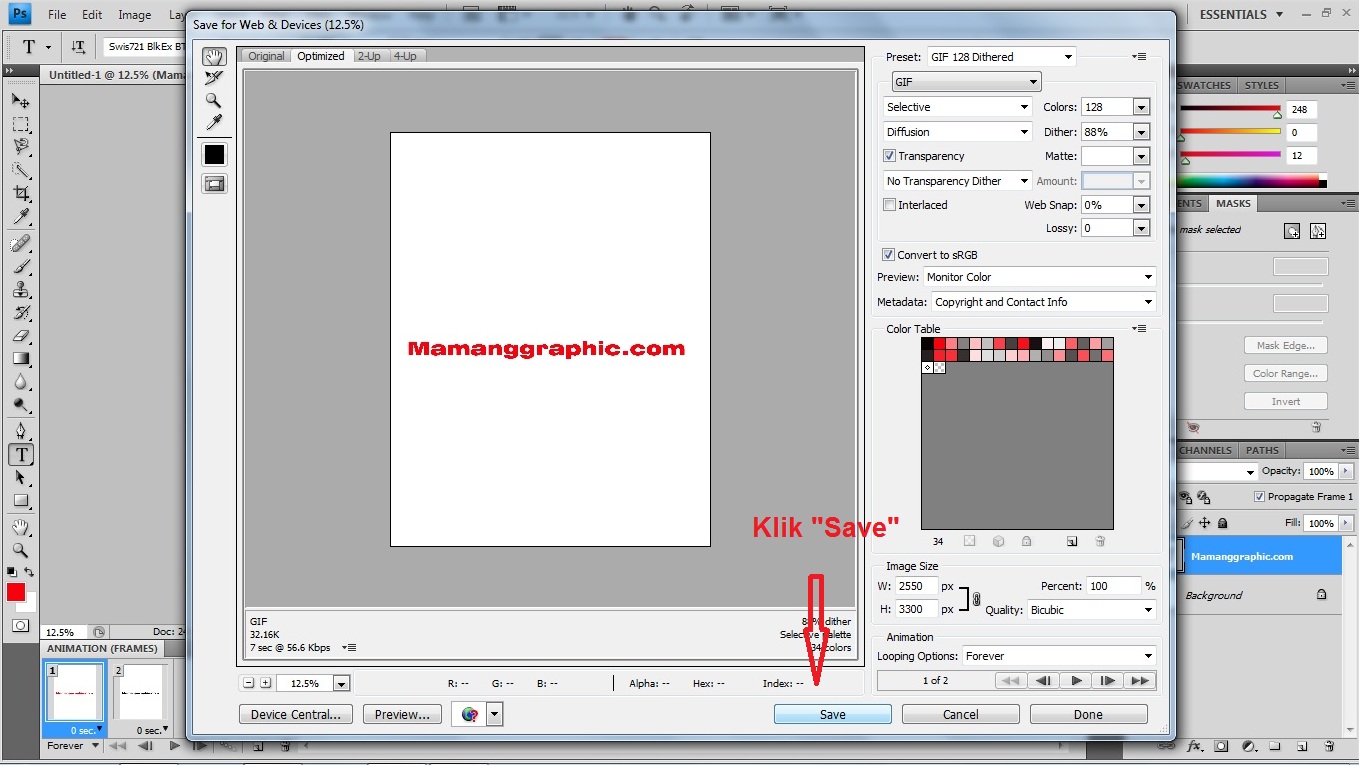Delete selected colors using the trash icon
Screen dimensions: 1359x767
tap(1099, 541)
